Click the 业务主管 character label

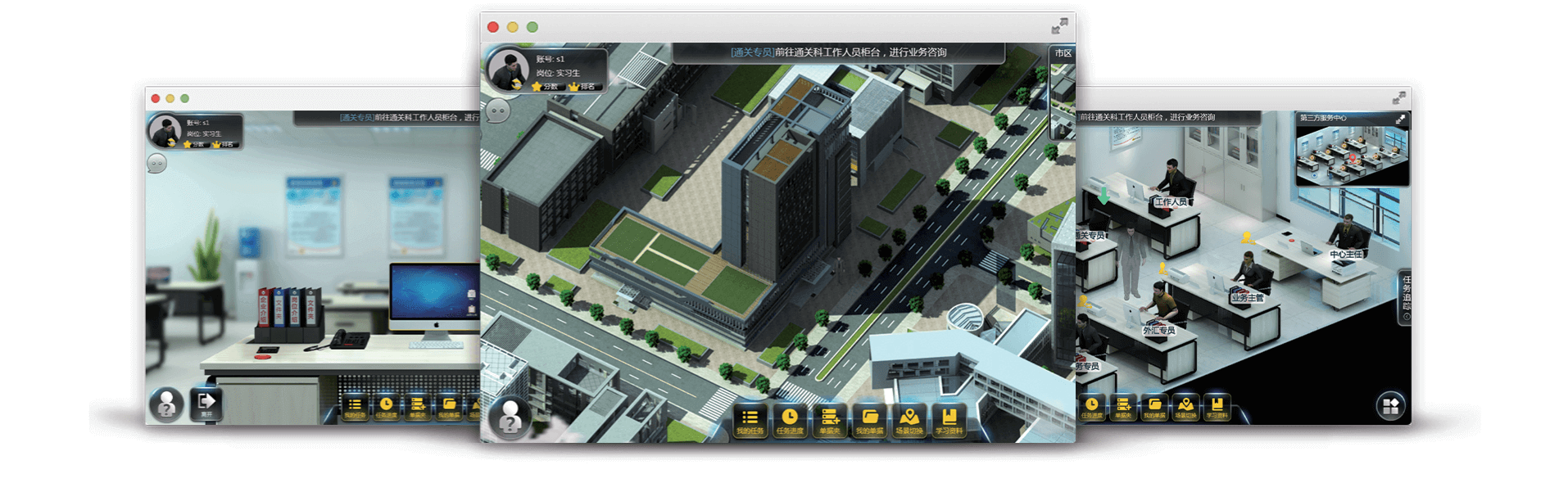[x=1247, y=298]
